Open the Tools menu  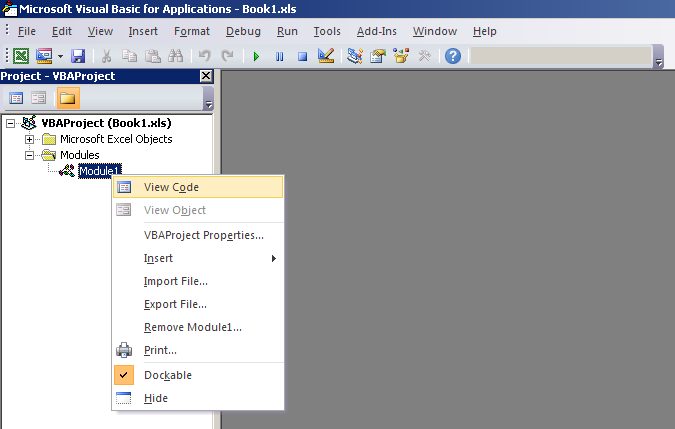pyautogui.click(x=327, y=31)
